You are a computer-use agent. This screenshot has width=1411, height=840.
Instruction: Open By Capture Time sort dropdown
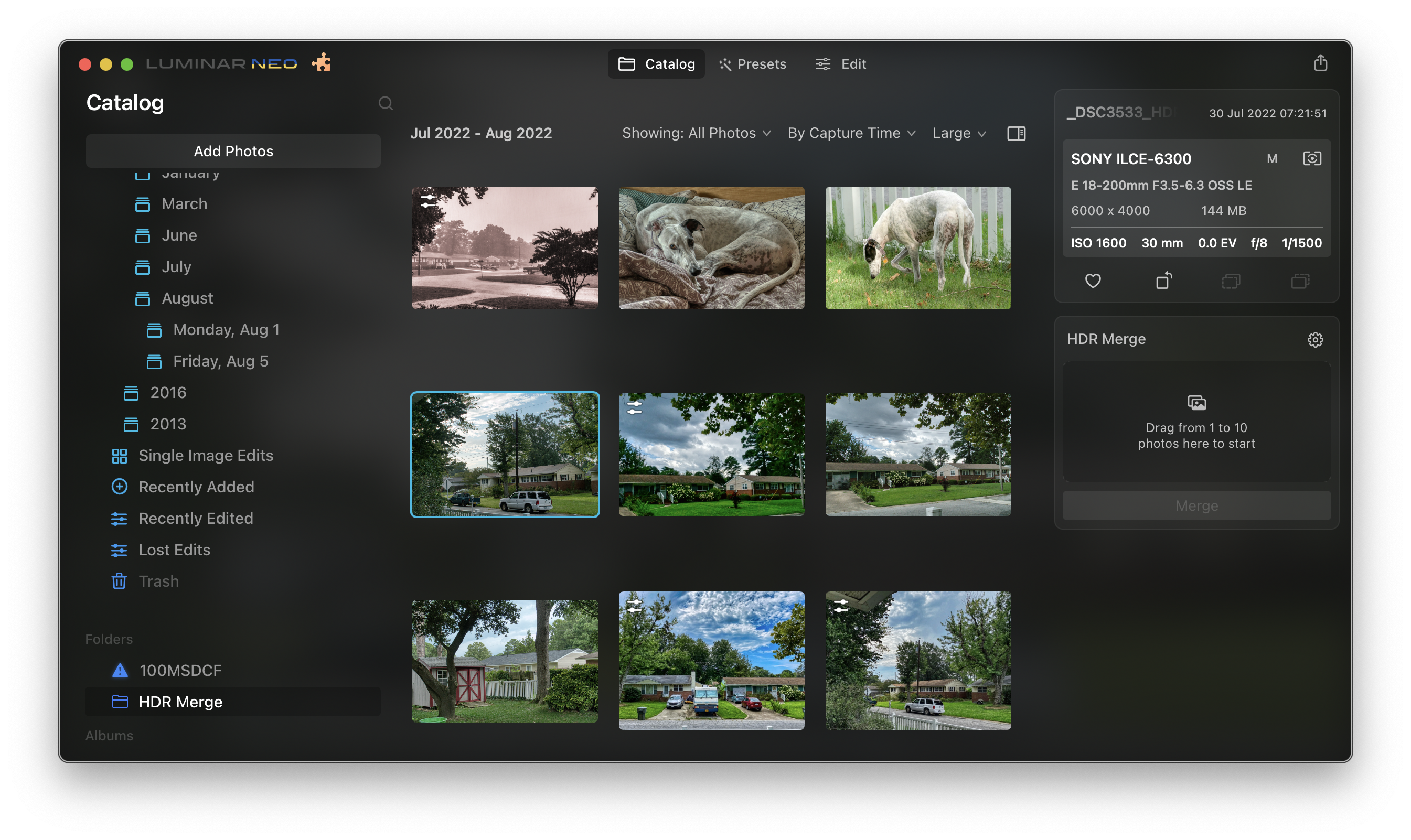[851, 134]
